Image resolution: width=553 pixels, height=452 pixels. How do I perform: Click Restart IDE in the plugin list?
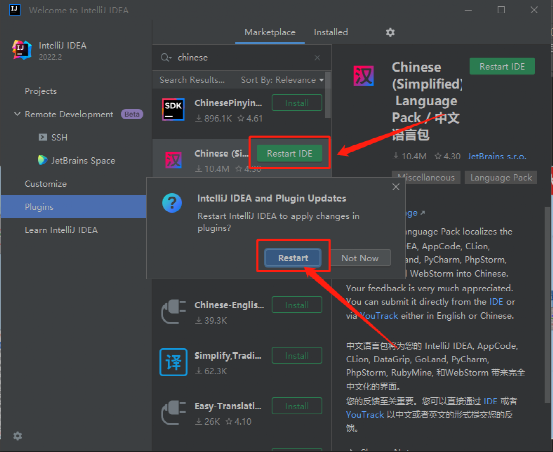(x=289, y=154)
